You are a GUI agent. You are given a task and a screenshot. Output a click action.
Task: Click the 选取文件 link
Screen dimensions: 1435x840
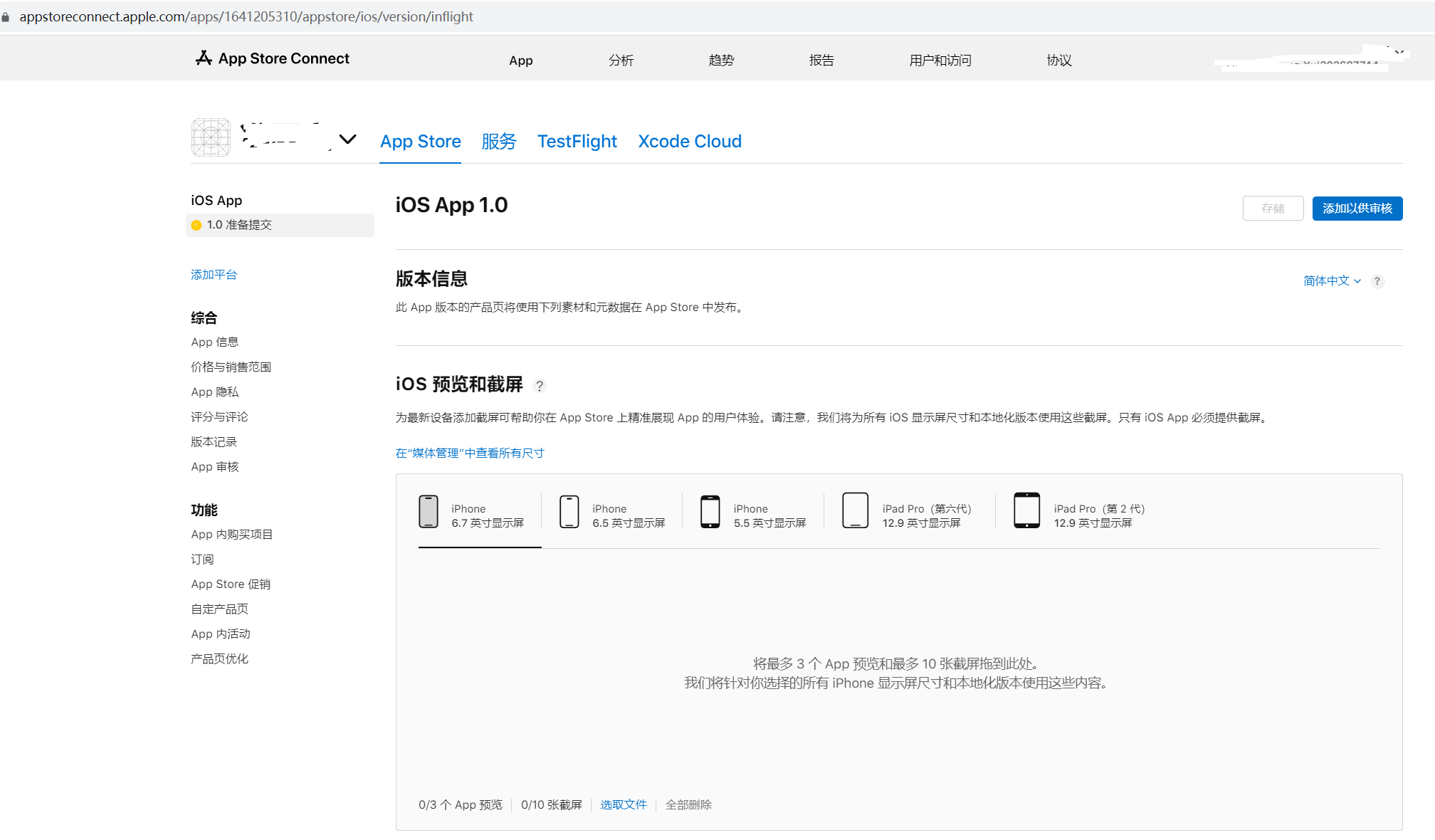623,804
